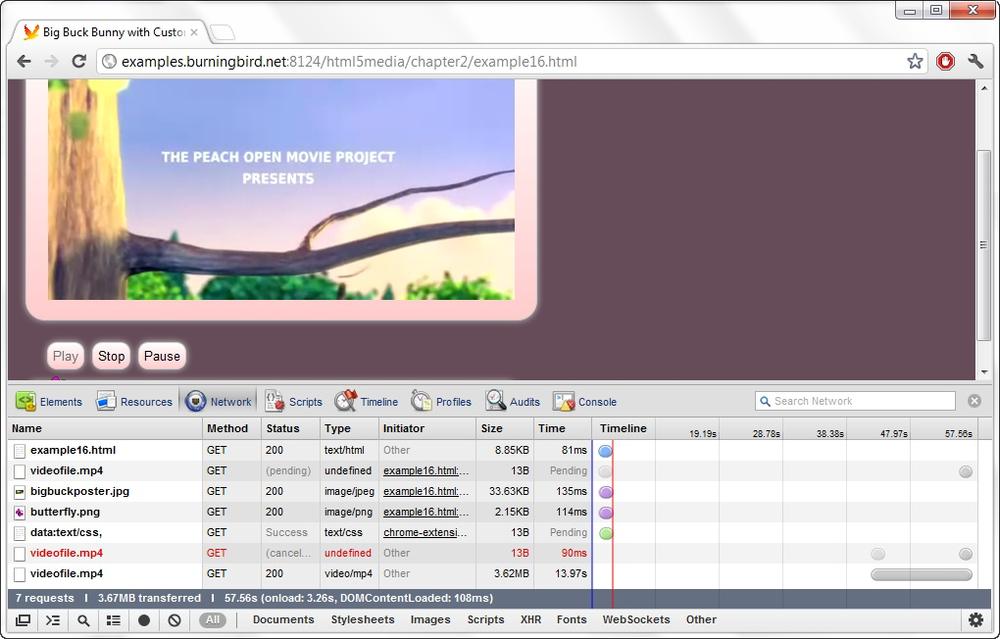Open the Profiles panel
Screen dimensions: 1000x639
pos(441,402)
